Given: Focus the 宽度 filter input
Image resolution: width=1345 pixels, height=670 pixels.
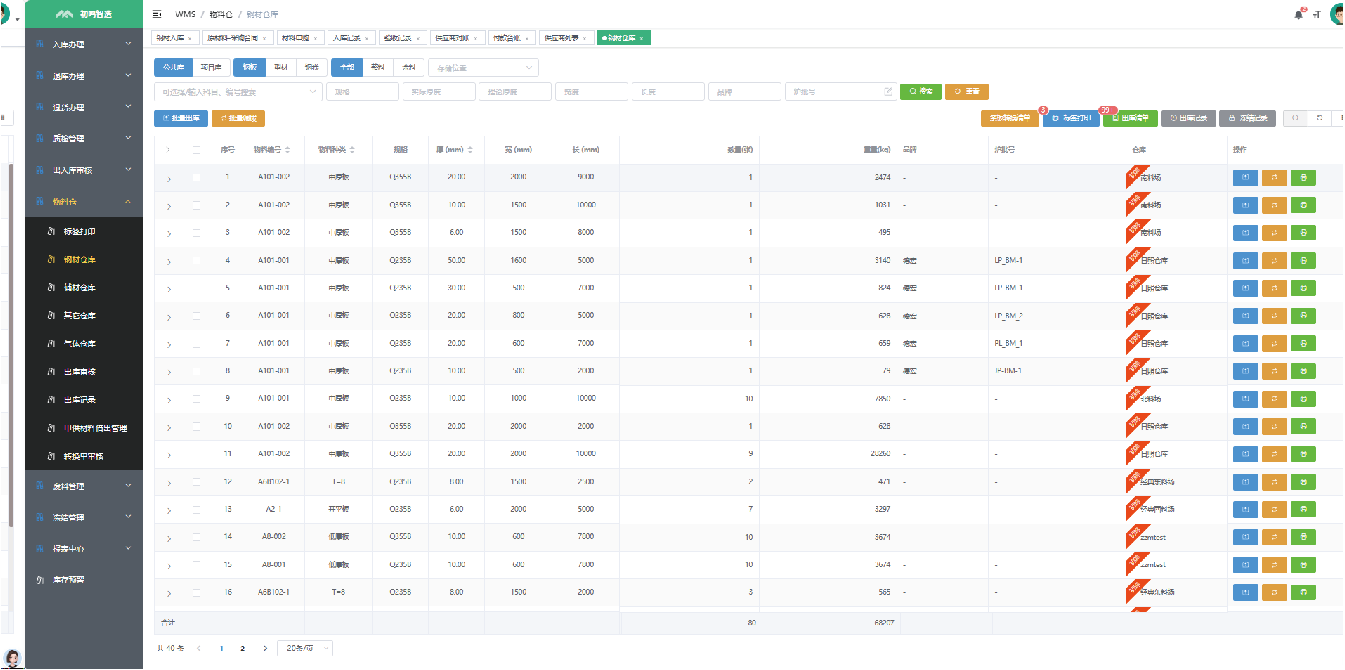Looking at the screenshot, I should pyautogui.click(x=591, y=92).
